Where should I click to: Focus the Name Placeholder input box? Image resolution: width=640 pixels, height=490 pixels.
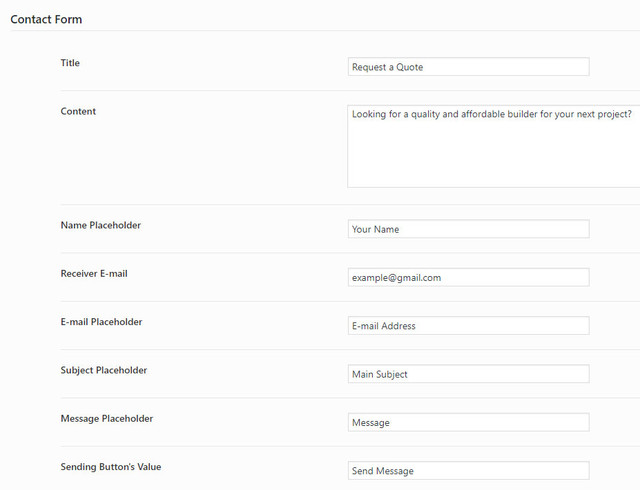468,229
